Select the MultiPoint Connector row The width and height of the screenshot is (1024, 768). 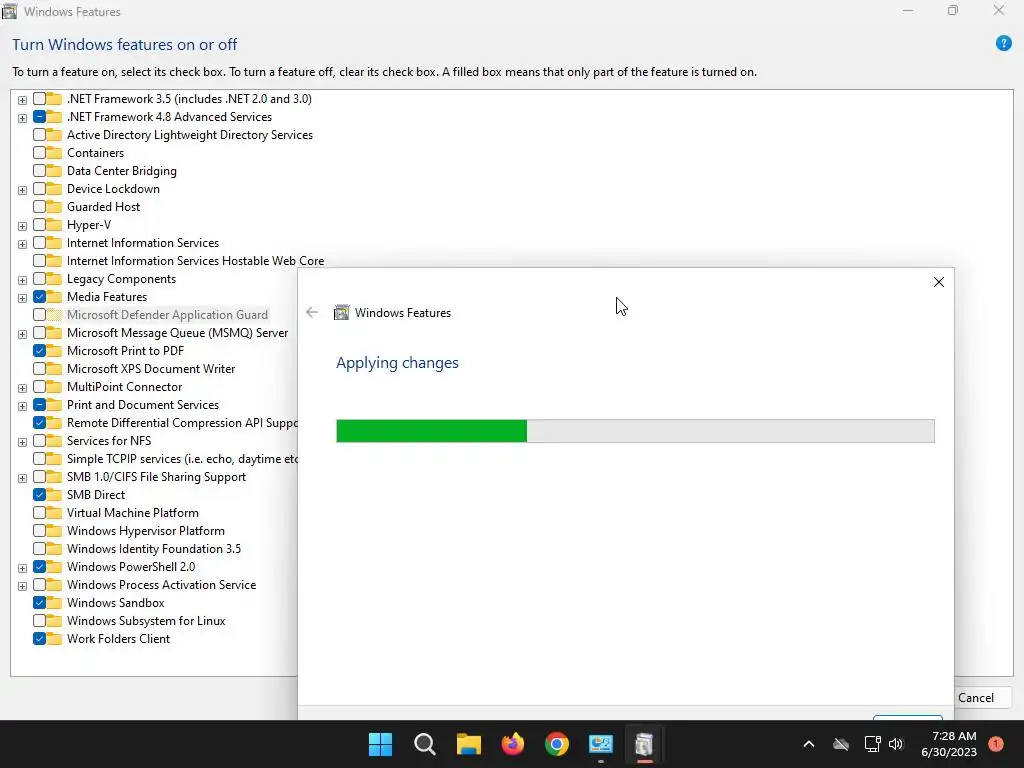coord(124,387)
